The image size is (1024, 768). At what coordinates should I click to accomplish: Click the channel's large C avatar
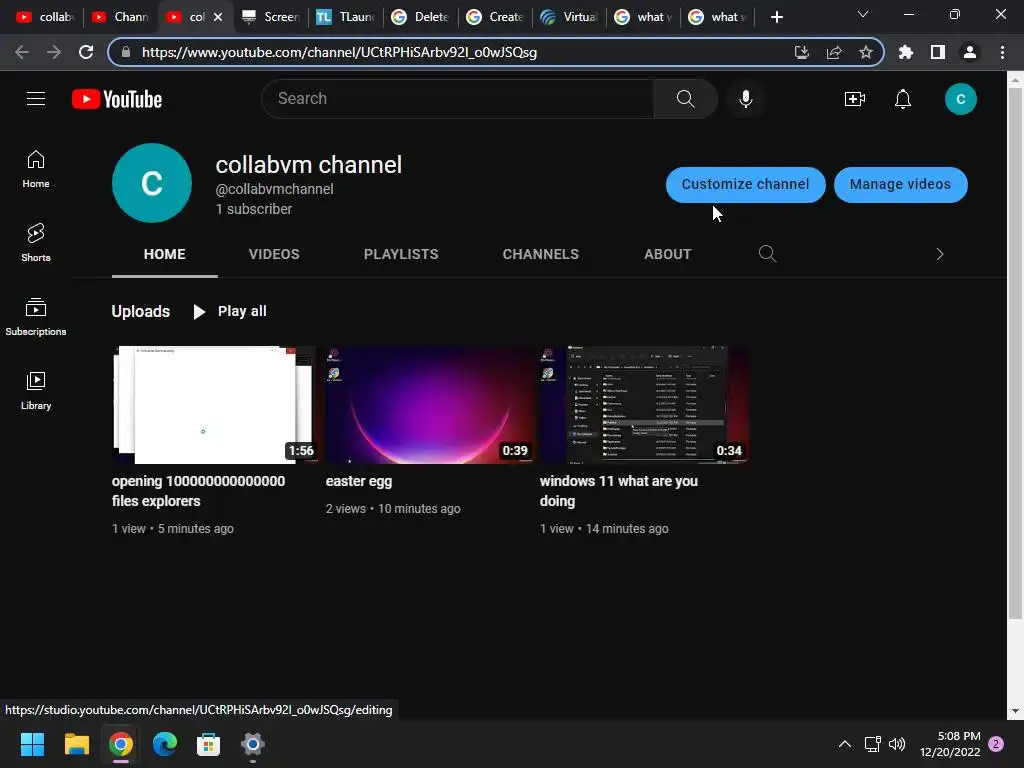[x=152, y=183]
